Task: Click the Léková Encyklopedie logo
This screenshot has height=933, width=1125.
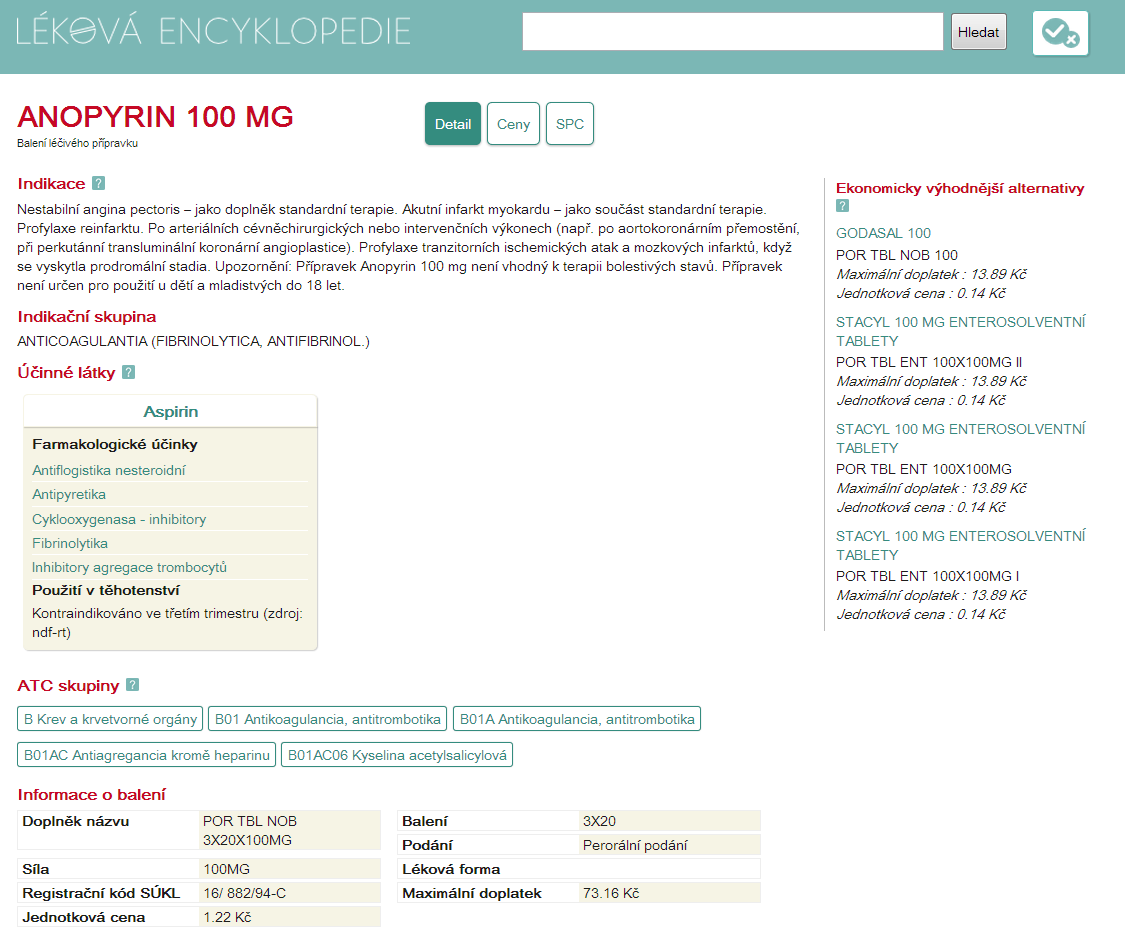Action: coord(213,32)
